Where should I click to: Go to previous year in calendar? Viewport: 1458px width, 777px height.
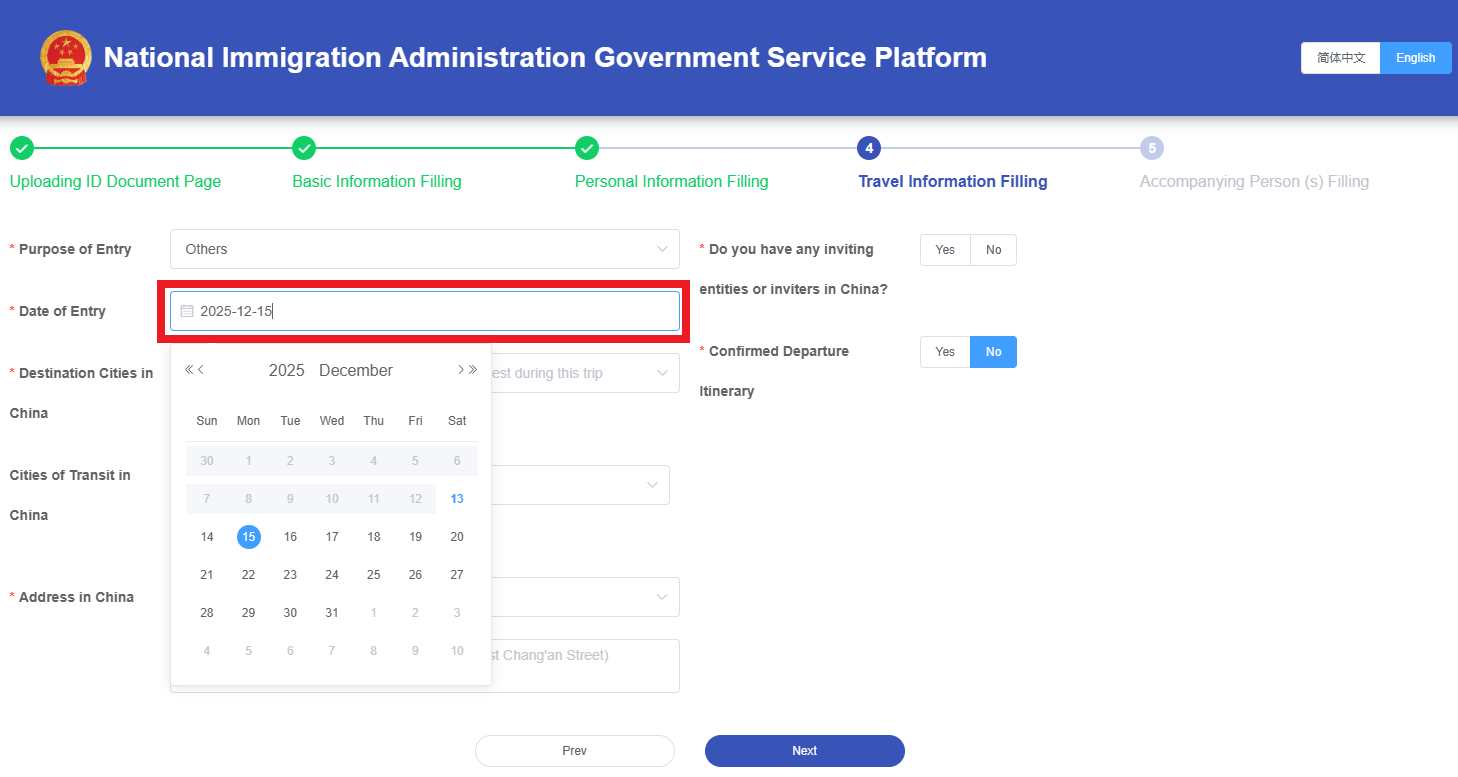click(189, 370)
